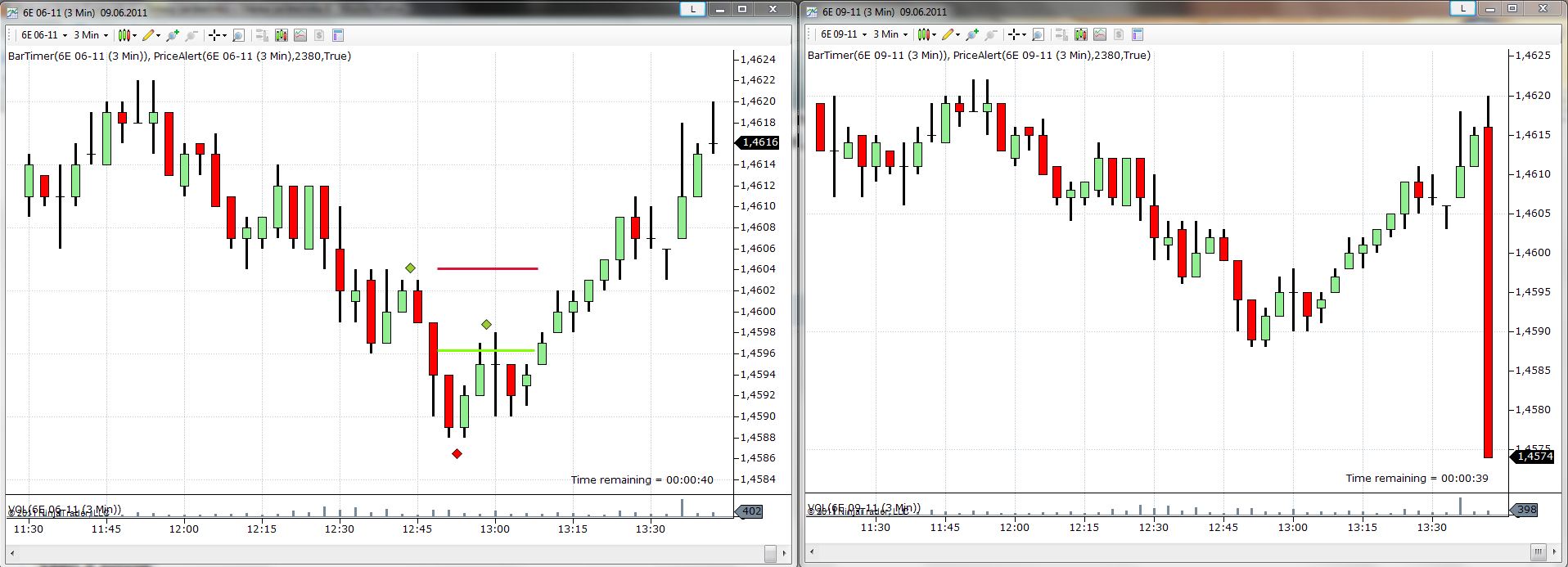Click the 12:45 time label in 6E 06-11 window
Viewport: 1568px width, 567px height.
[417, 529]
